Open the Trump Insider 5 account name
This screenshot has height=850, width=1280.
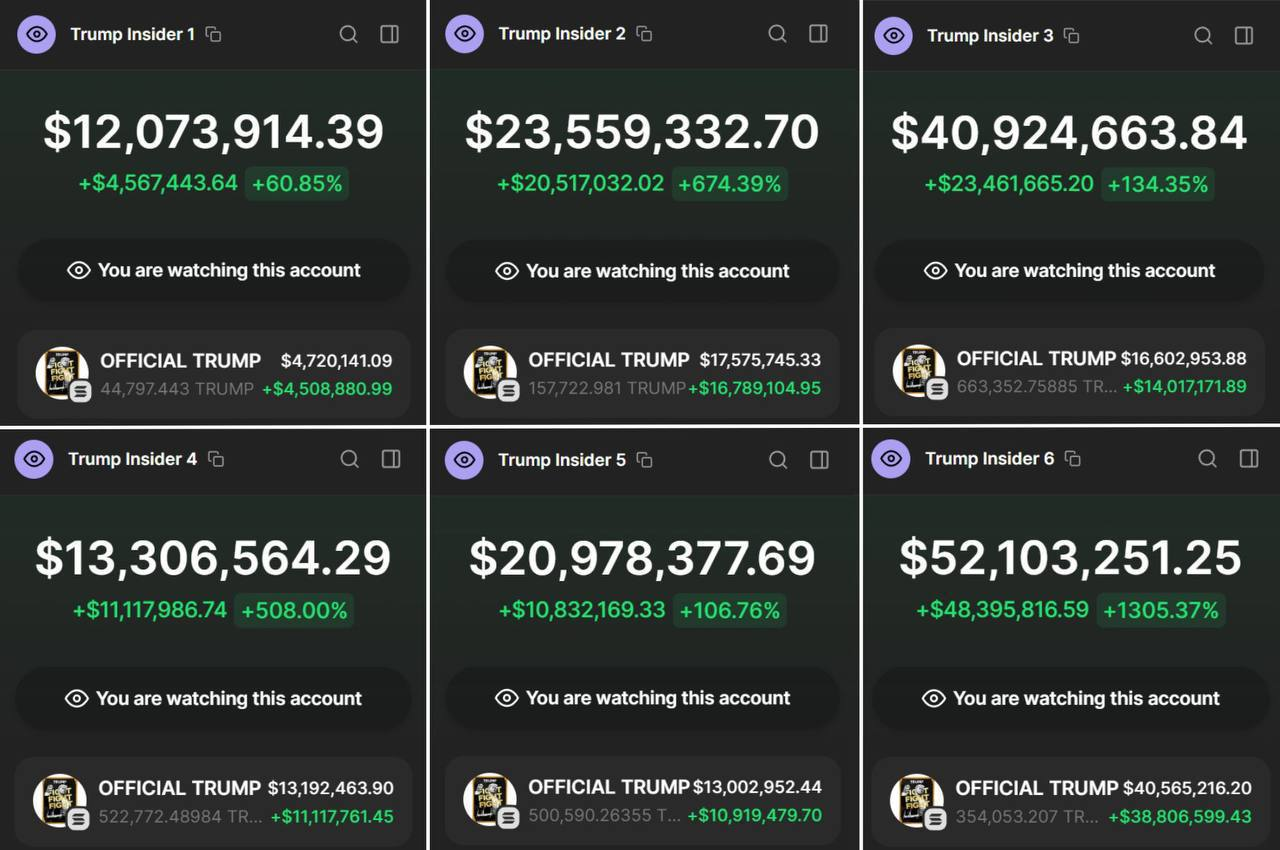coord(561,460)
